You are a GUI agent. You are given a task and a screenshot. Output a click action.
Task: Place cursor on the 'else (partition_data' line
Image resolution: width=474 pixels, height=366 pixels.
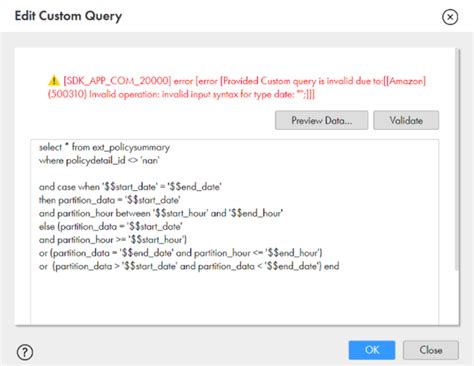click(111, 226)
